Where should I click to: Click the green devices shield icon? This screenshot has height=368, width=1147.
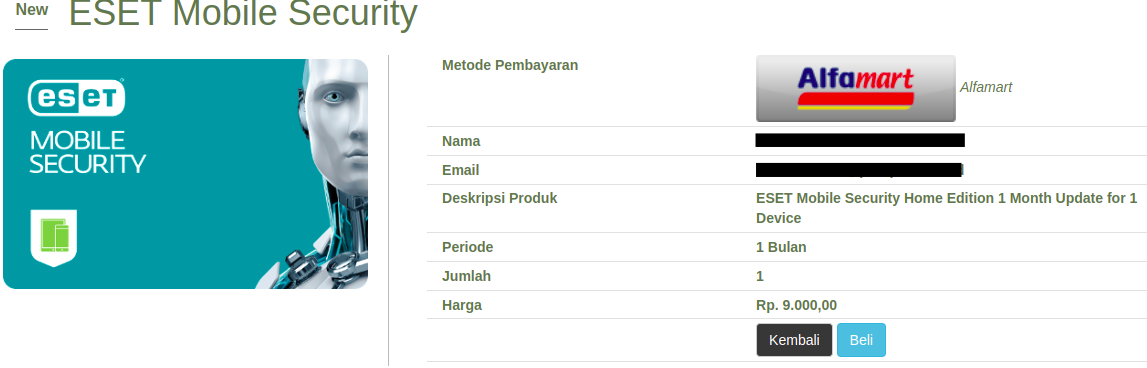tap(53, 238)
